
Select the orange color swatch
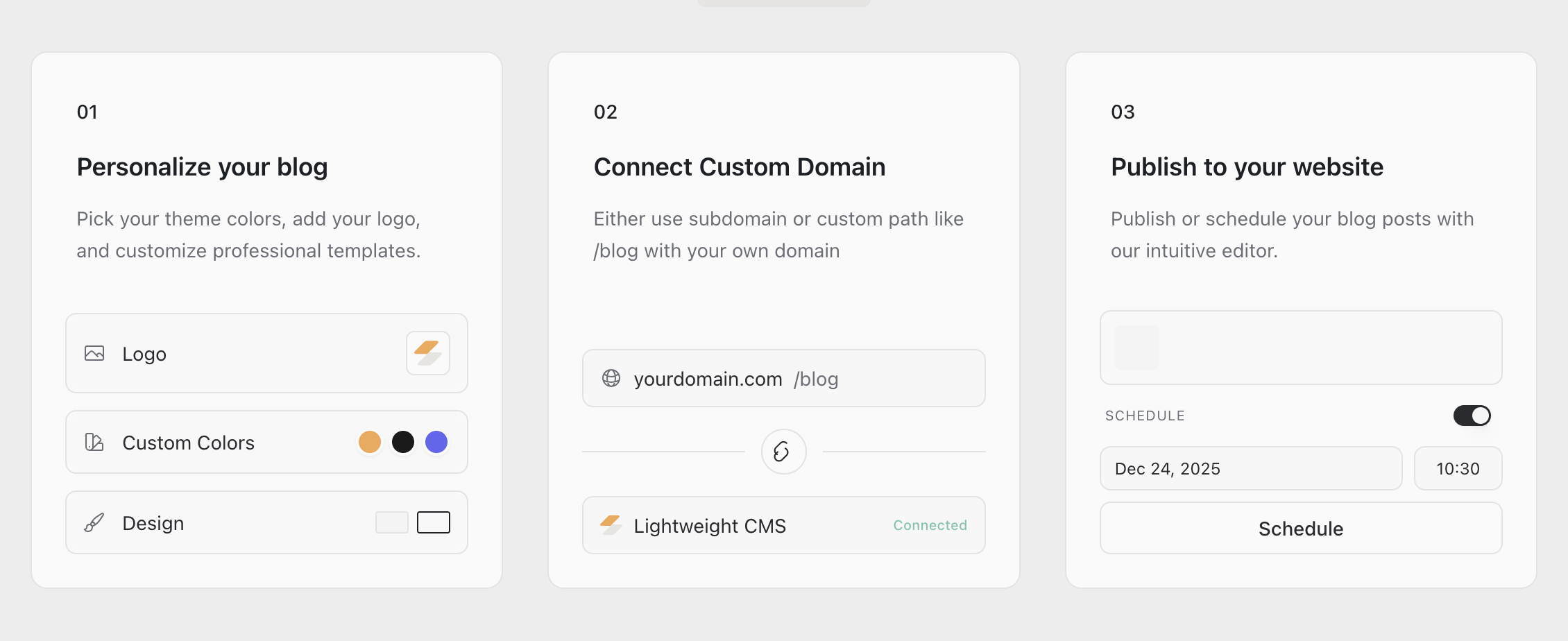coord(370,442)
